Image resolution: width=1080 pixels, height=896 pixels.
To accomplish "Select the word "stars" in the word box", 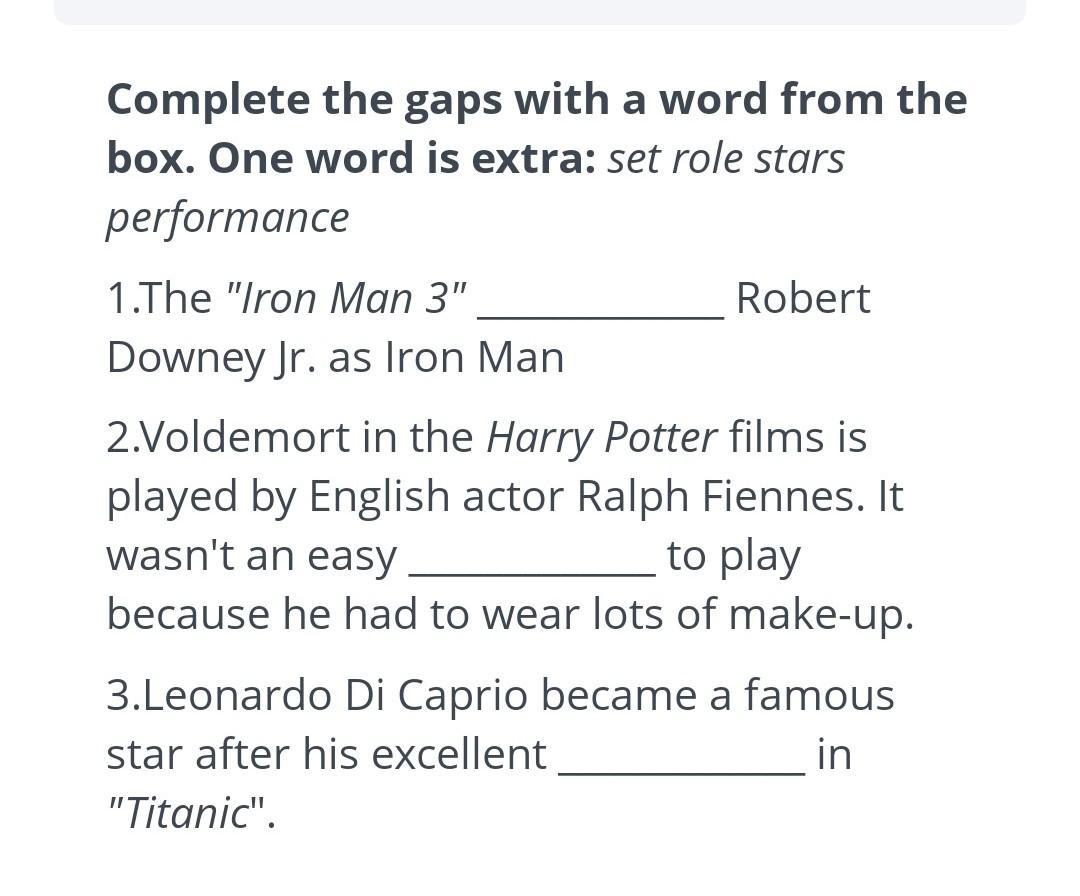I will (x=799, y=159).
